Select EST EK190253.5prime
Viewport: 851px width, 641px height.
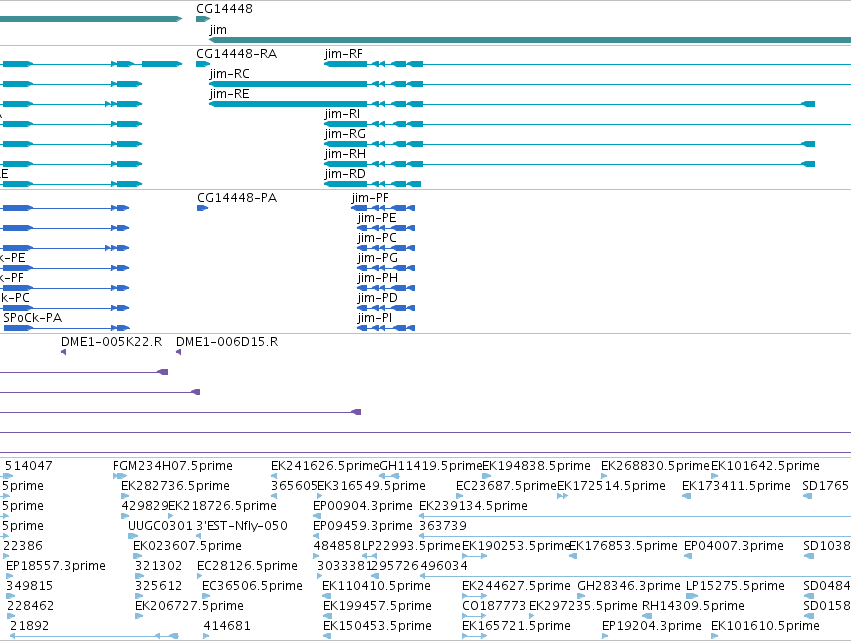tap(516, 546)
